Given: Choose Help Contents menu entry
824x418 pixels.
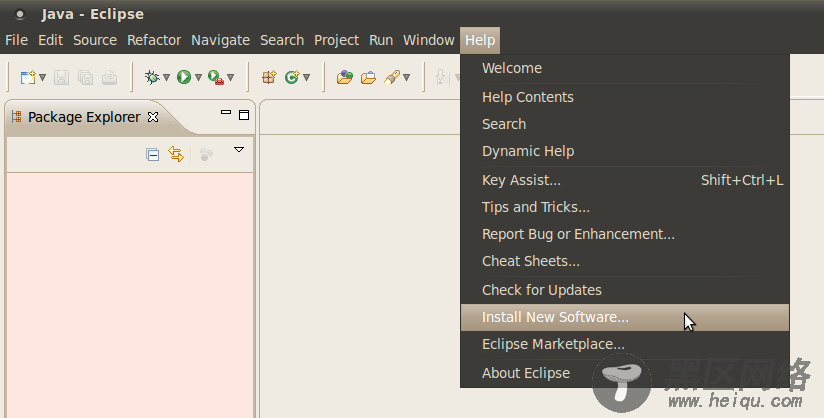Looking at the screenshot, I should [625, 97].
